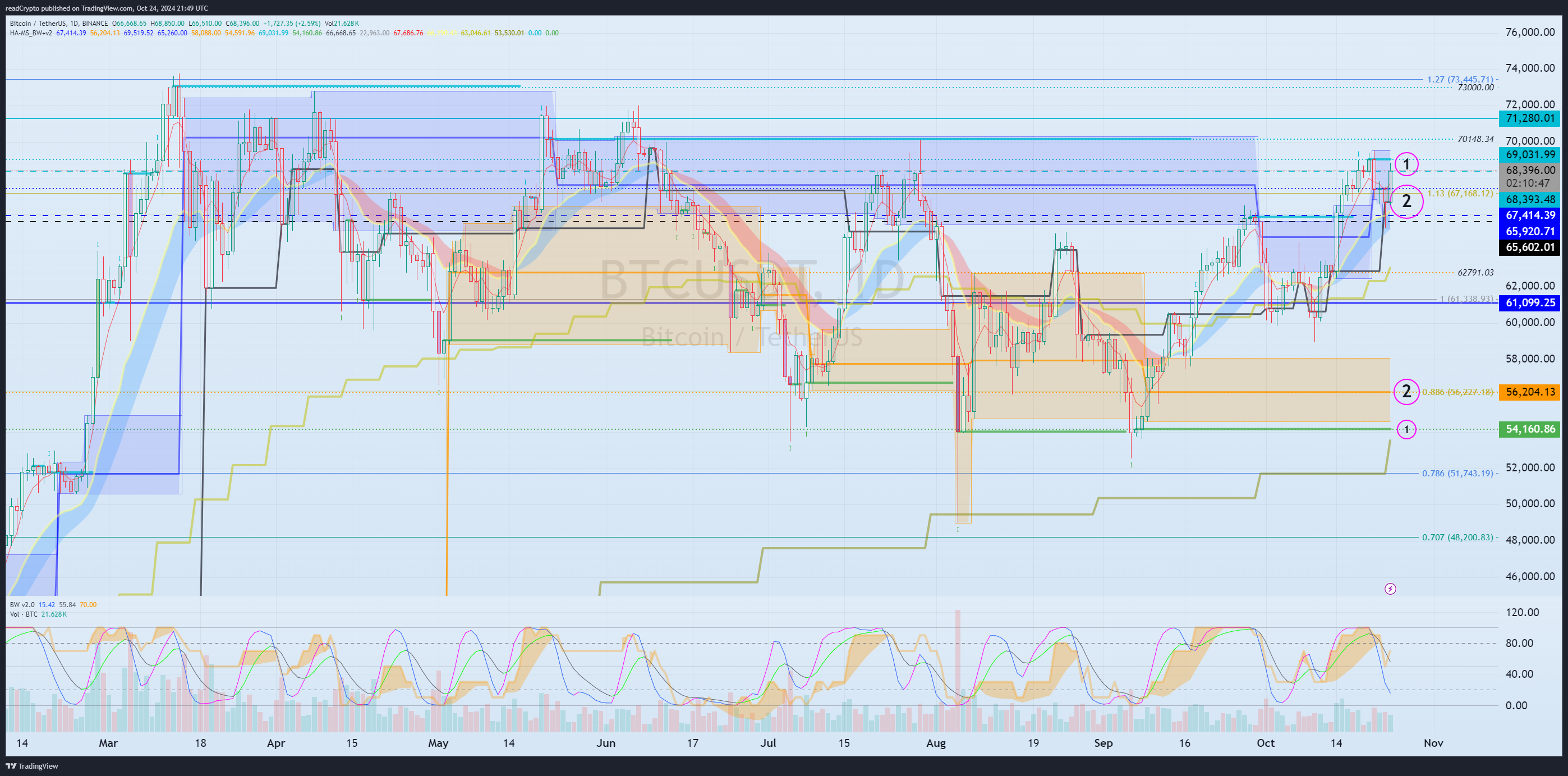Click the 76,000.00 price axis tick
The width and height of the screenshot is (1568, 776).
(1530, 32)
